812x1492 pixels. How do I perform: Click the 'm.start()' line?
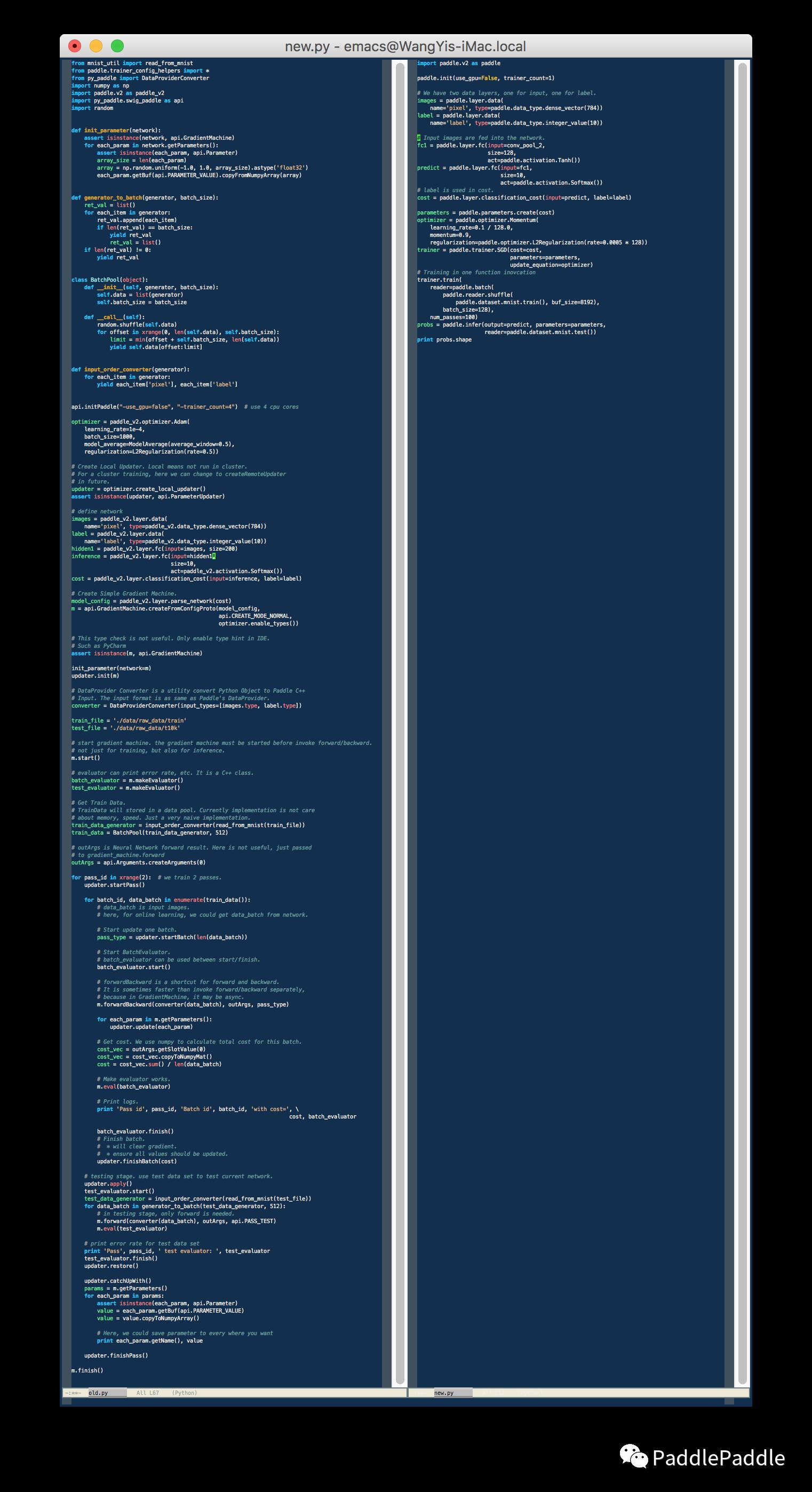(x=86, y=758)
